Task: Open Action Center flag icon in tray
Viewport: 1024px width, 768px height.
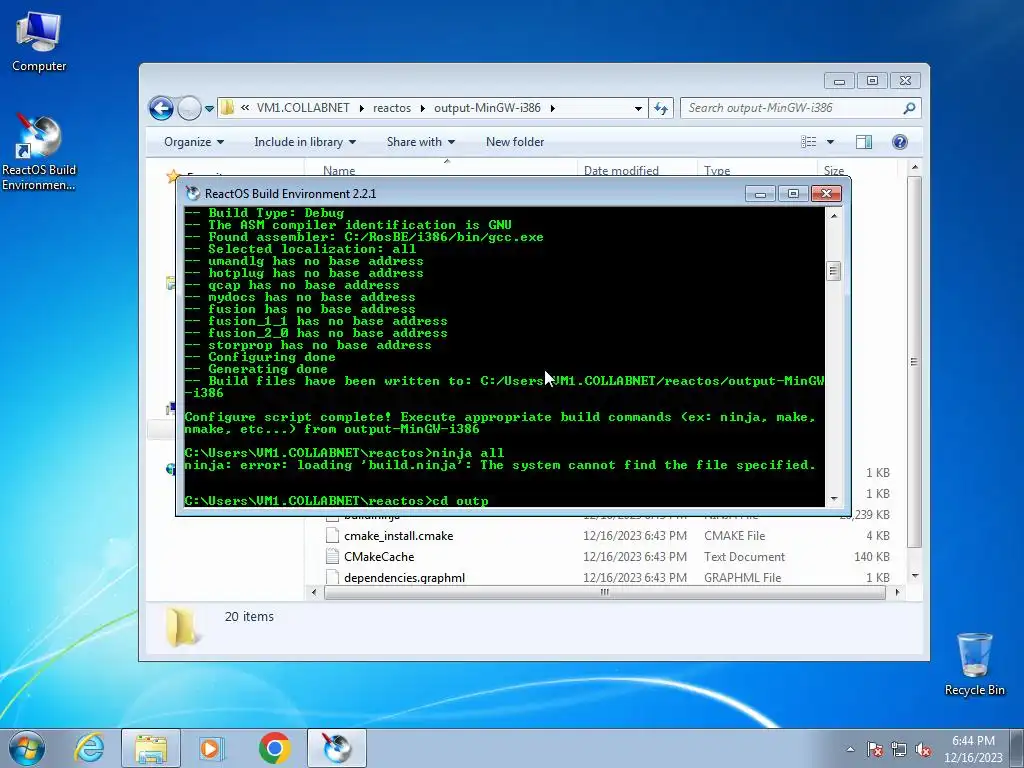Action: [874, 749]
